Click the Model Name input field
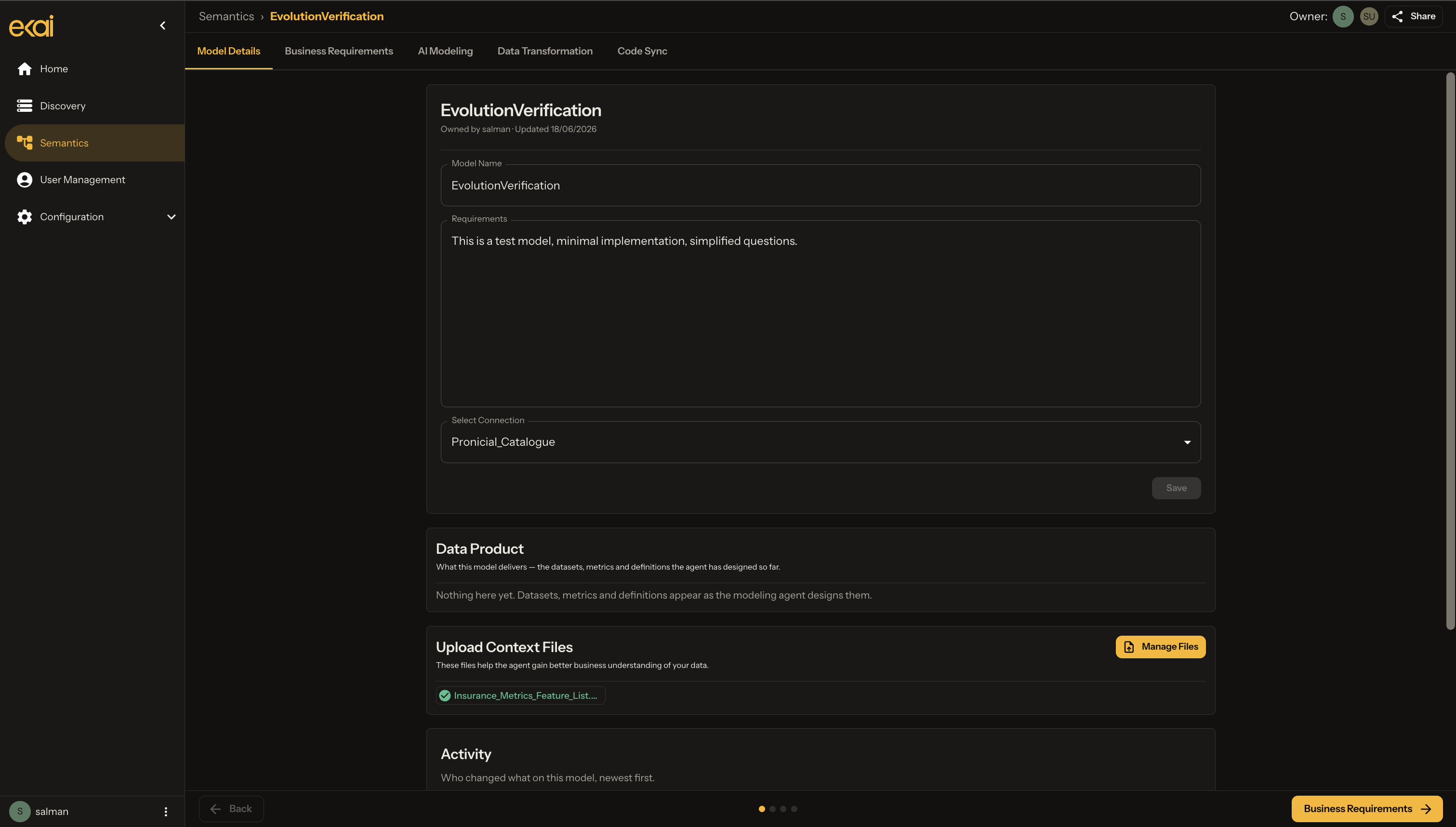Image resolution: width=1456 pixels, height=827 pixels. (821, 186)
